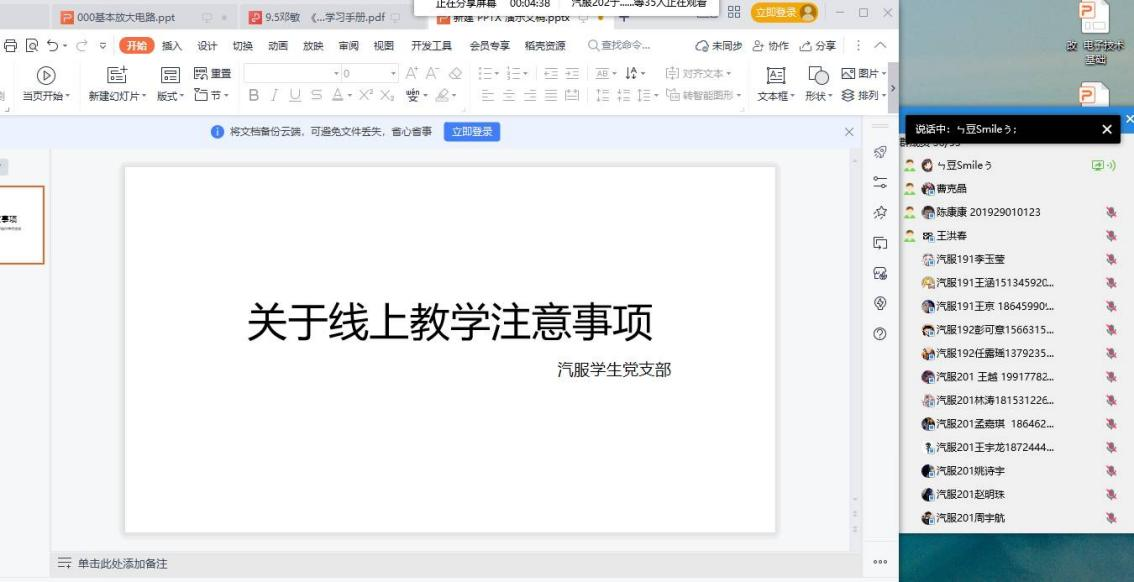The width and height of the screenshot is (1134, 582).
Task: Click the undo arrow in quick access toolbar
Action: coord(53,46)
